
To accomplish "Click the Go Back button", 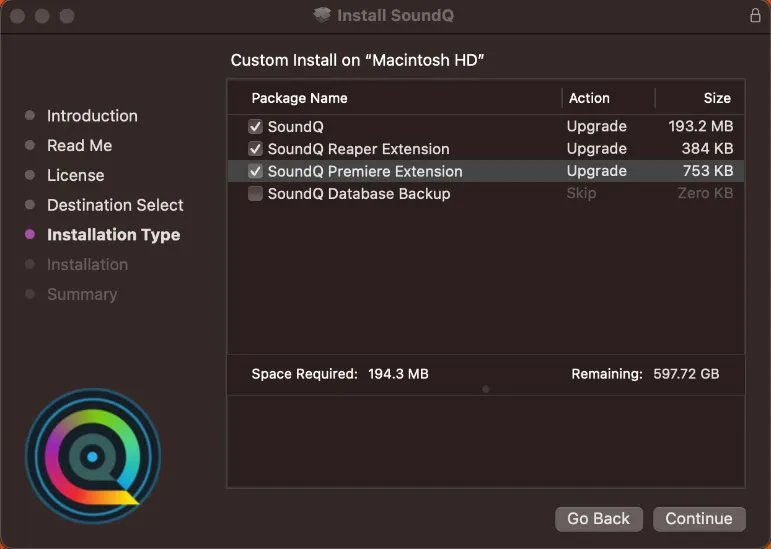I will [598, 519].
